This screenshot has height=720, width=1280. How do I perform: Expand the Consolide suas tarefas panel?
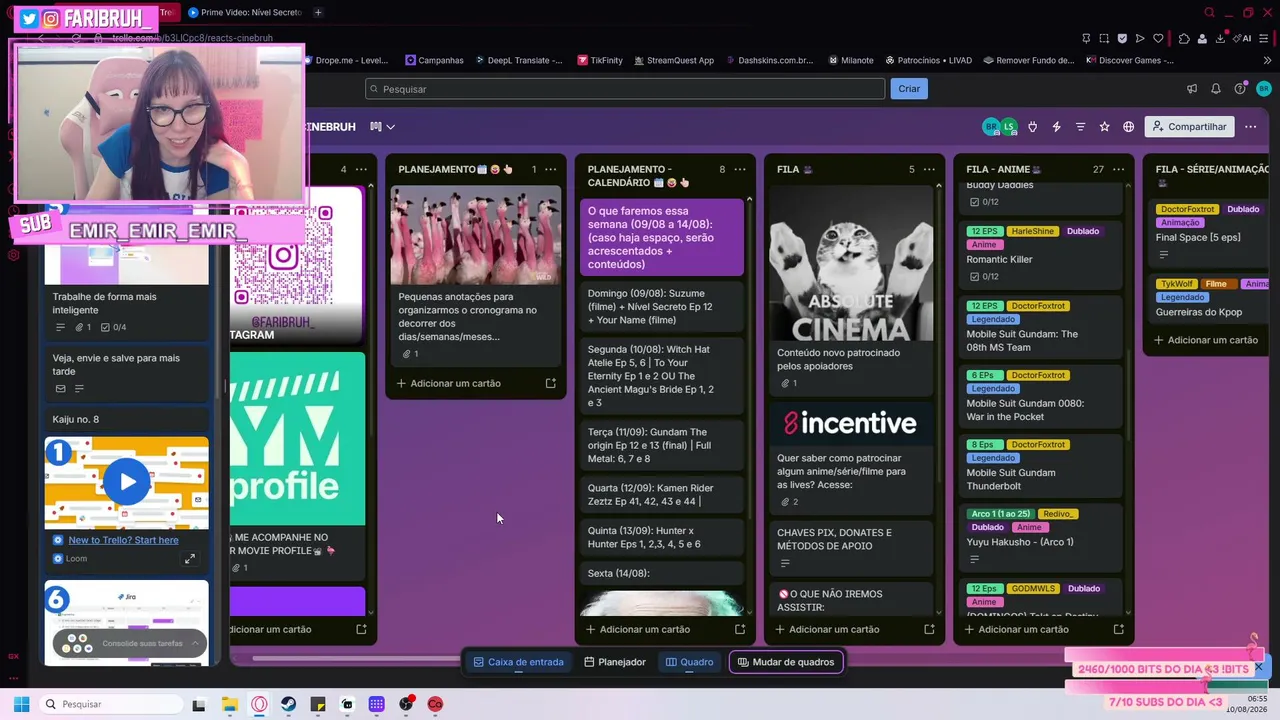(195, 643)
